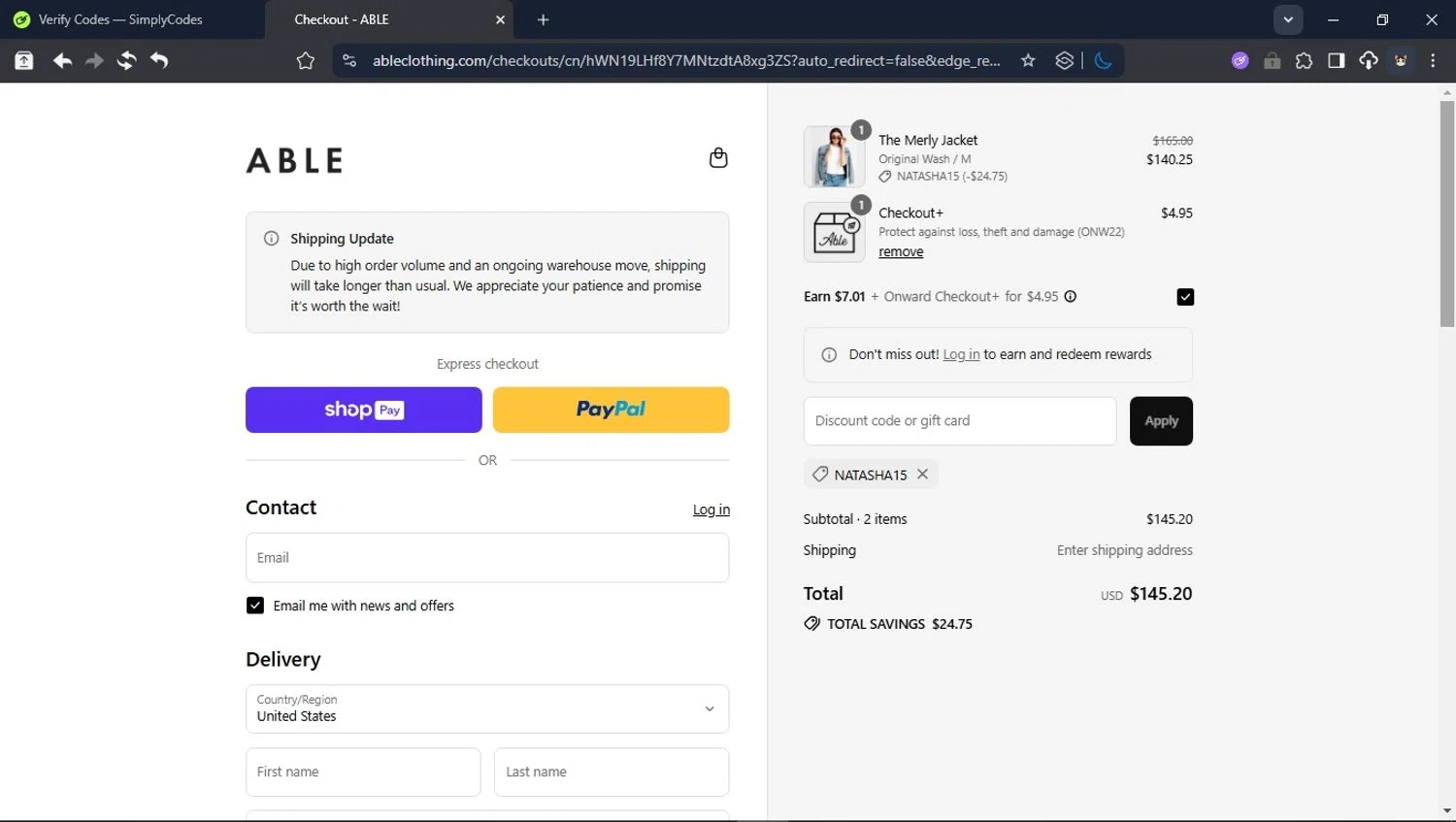
Task: Bookmark this page with the star icon
Action: pos(1028,61)
